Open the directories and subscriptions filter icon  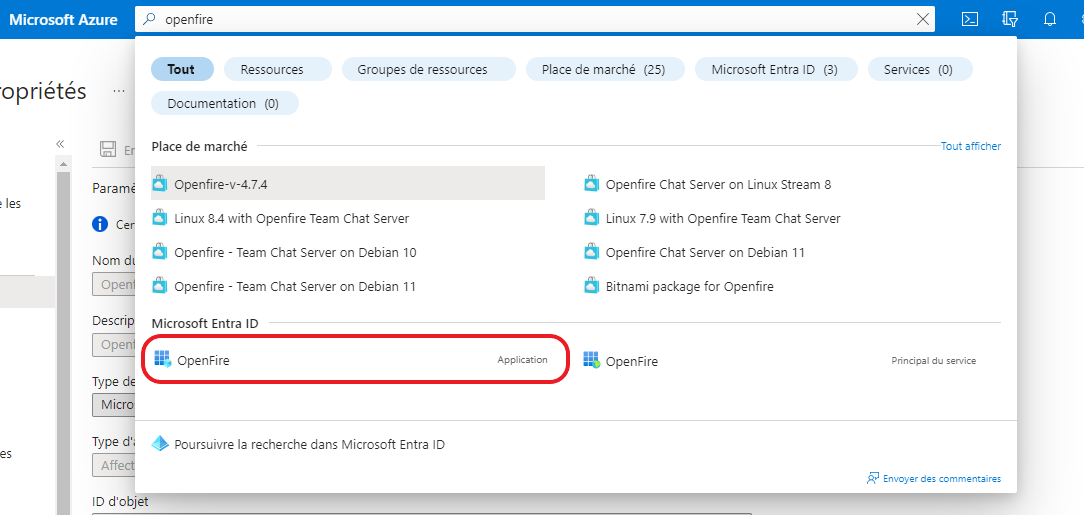1010,19
